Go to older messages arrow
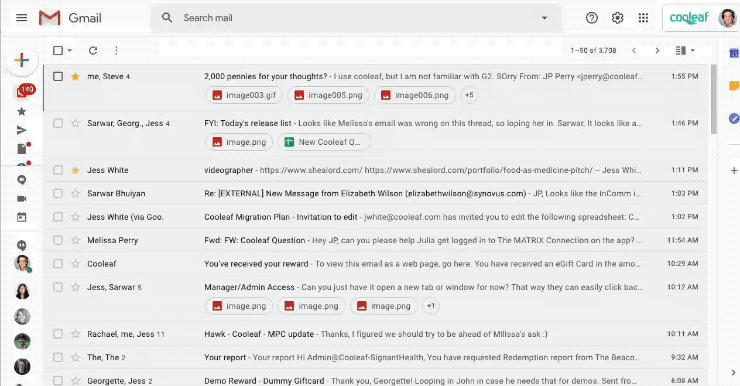740x386 pixels. [x=657, y=50]
